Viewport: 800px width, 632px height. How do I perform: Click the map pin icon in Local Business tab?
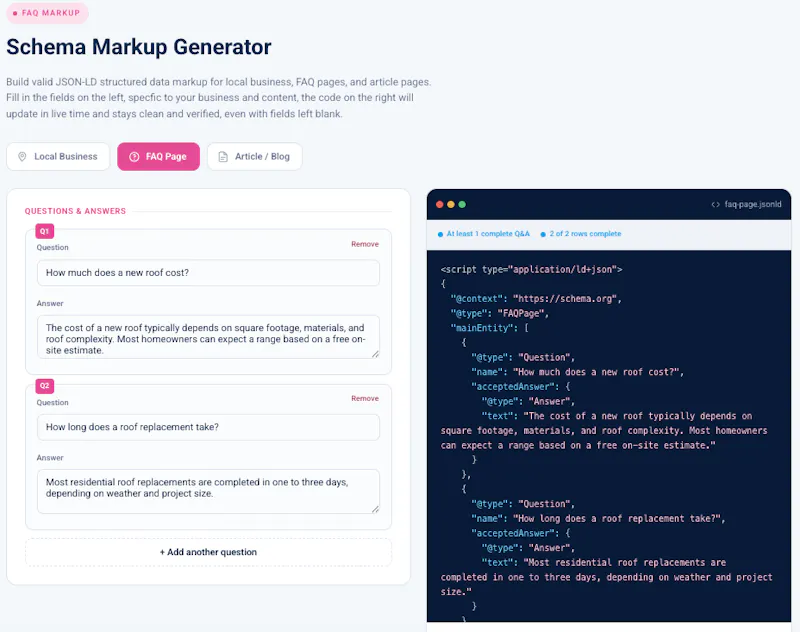coord(22,157)
